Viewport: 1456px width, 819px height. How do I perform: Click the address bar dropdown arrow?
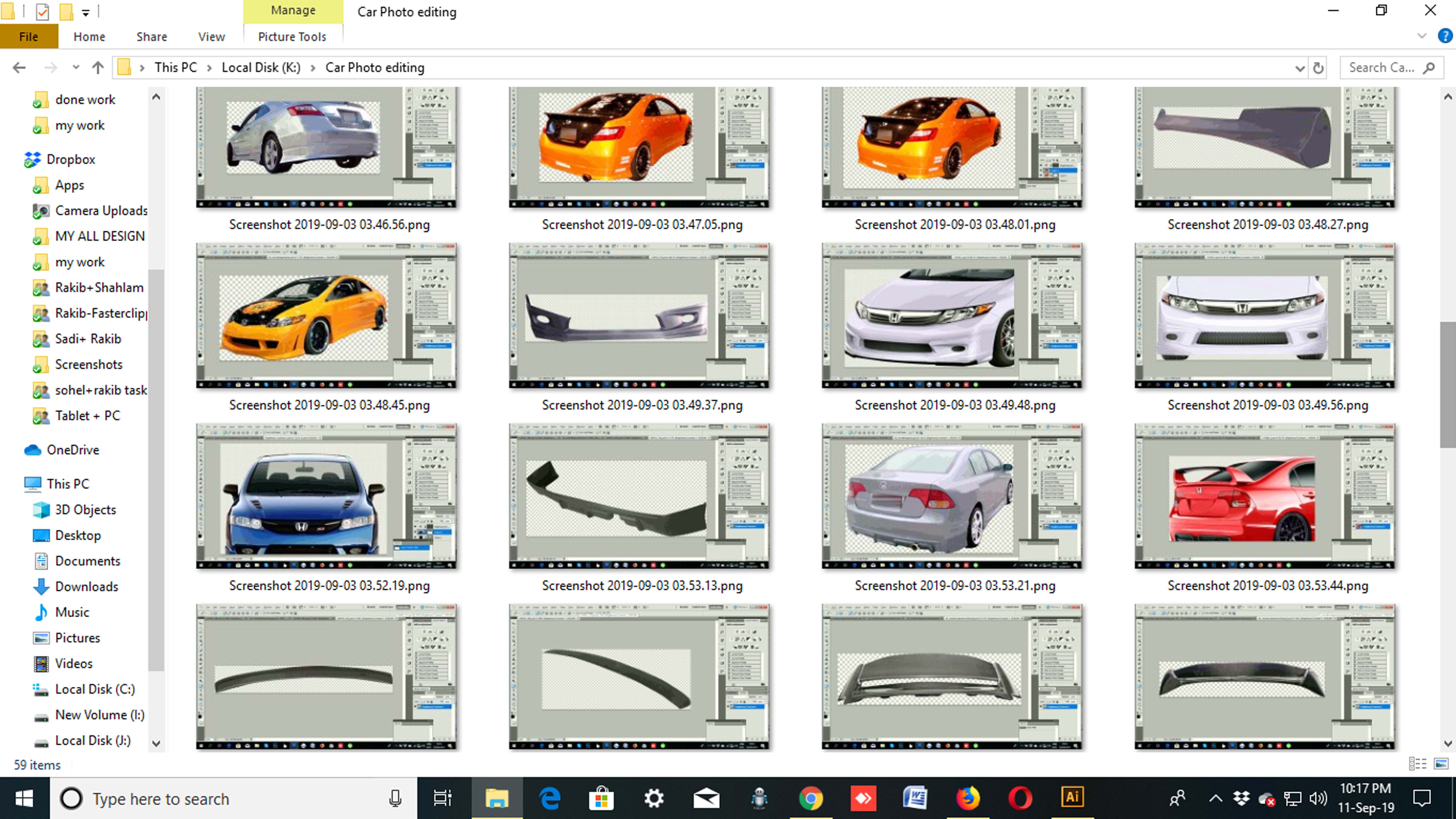[x=1299, y=67]
